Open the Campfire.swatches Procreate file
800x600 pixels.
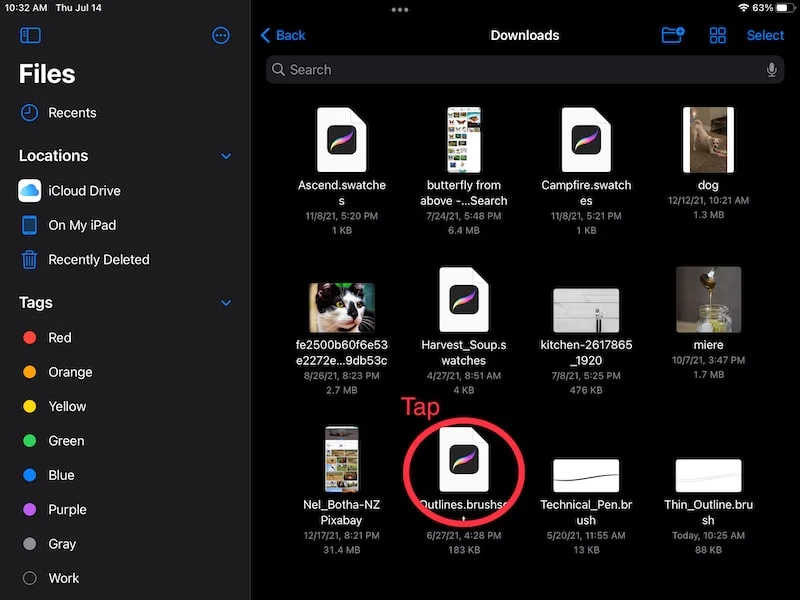pyautogui.click(x=586, y=140)
